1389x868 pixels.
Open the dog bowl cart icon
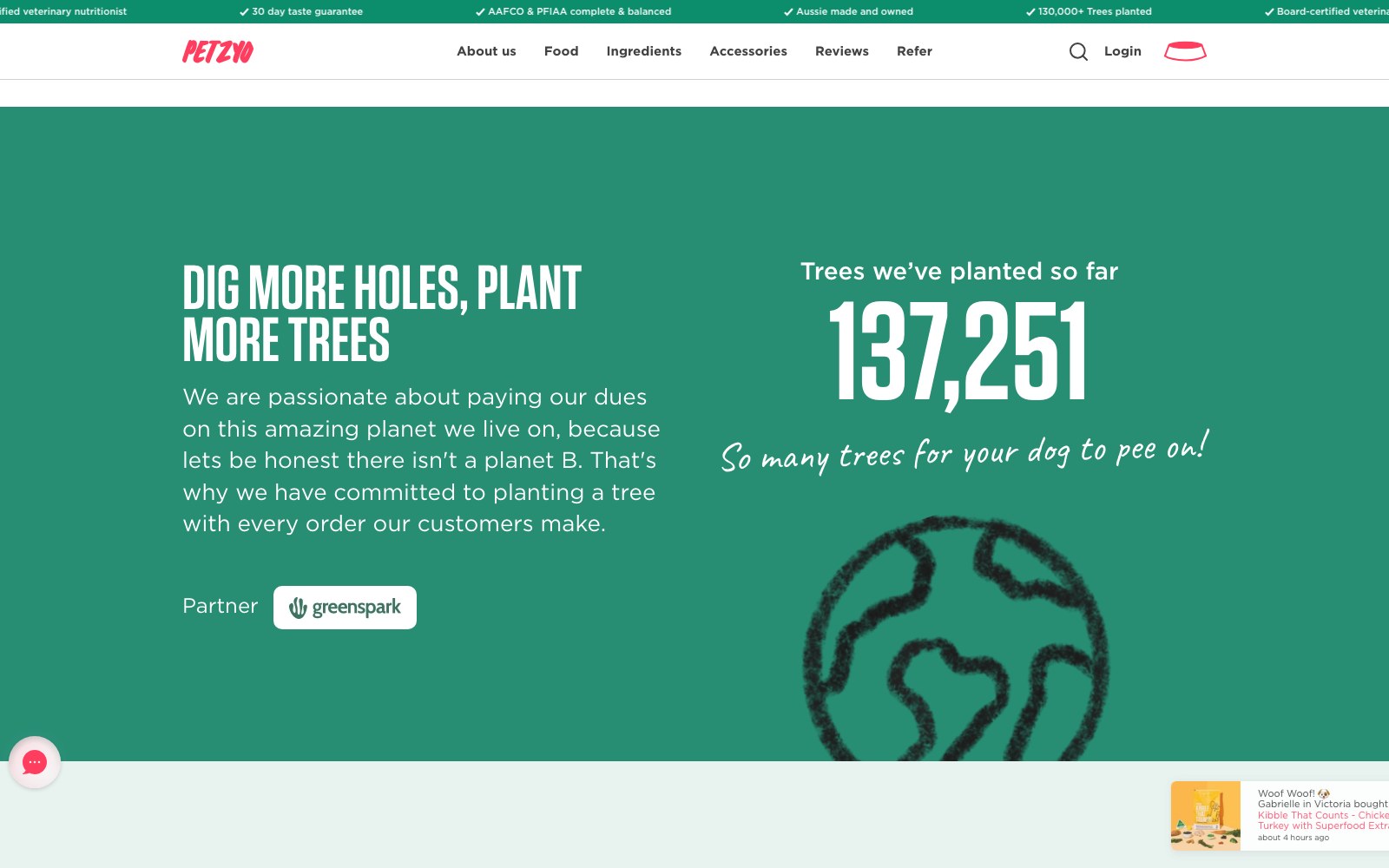pyautogui.click(x=1185, y=51)
